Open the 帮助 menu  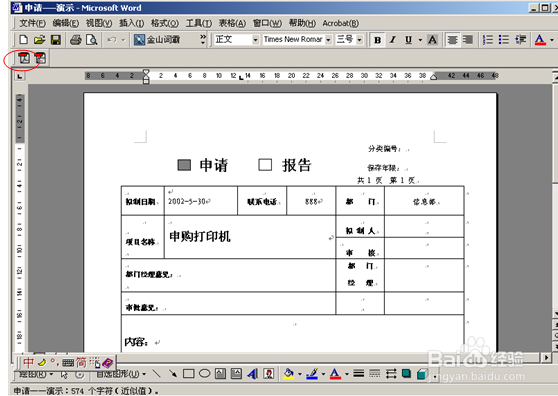pyautogui.click(x=302, y=23)
